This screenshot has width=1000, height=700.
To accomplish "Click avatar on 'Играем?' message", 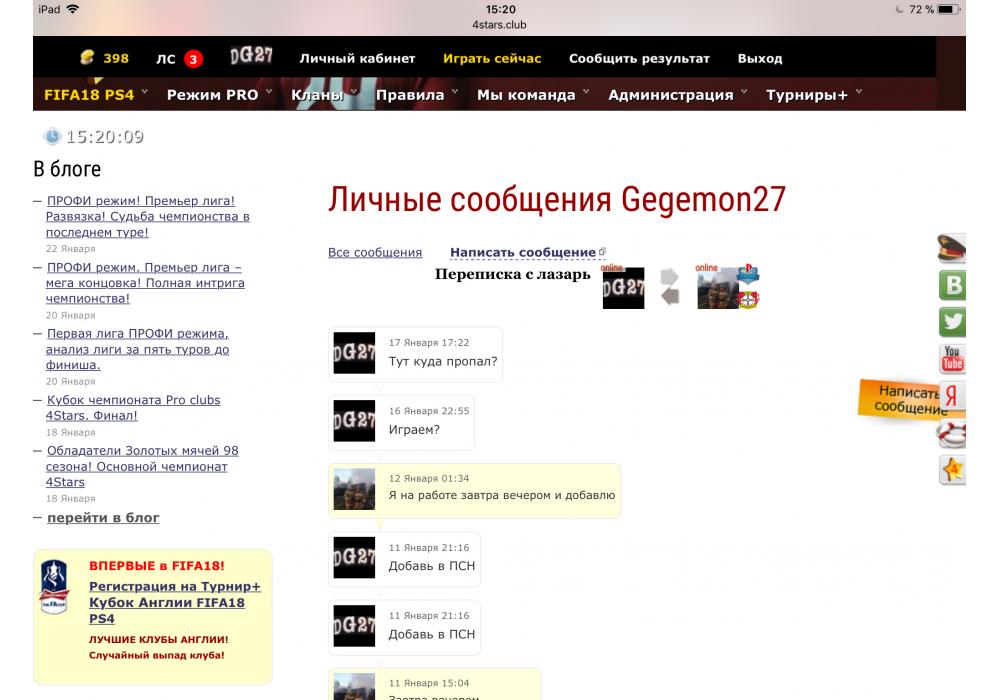I will point(355,421).
